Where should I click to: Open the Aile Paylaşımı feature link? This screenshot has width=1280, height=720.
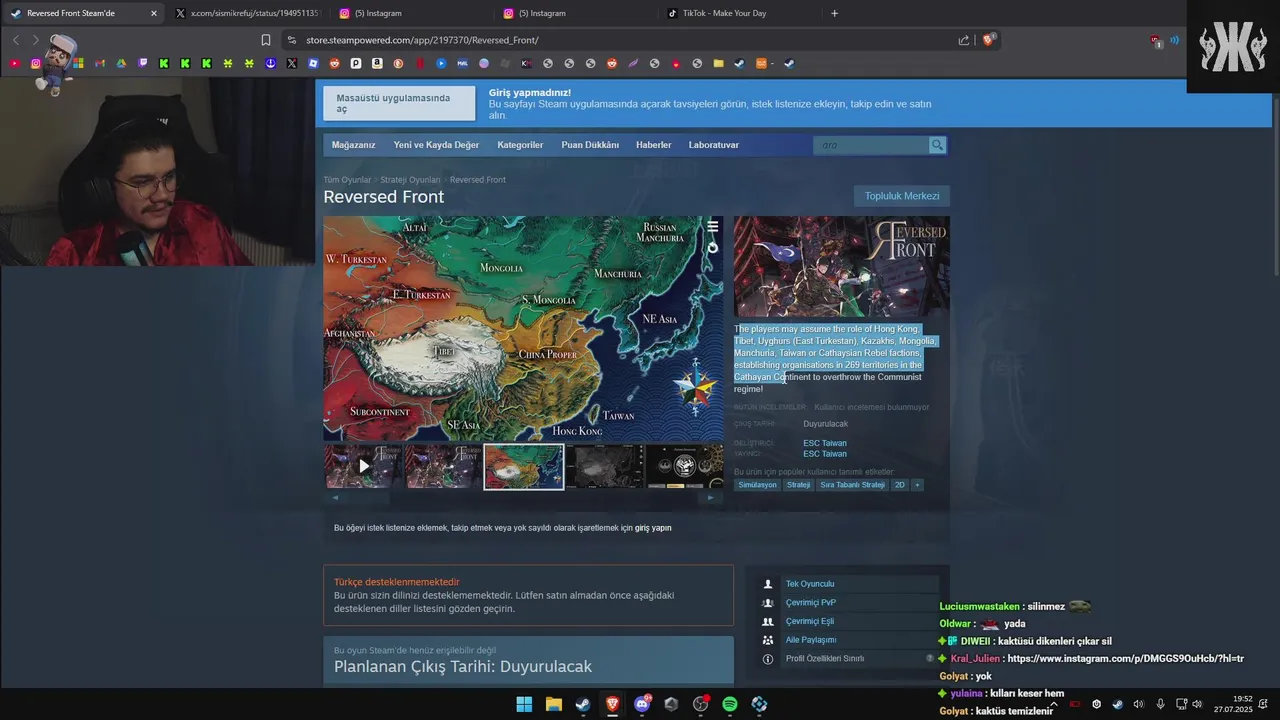tap(811, 640)
